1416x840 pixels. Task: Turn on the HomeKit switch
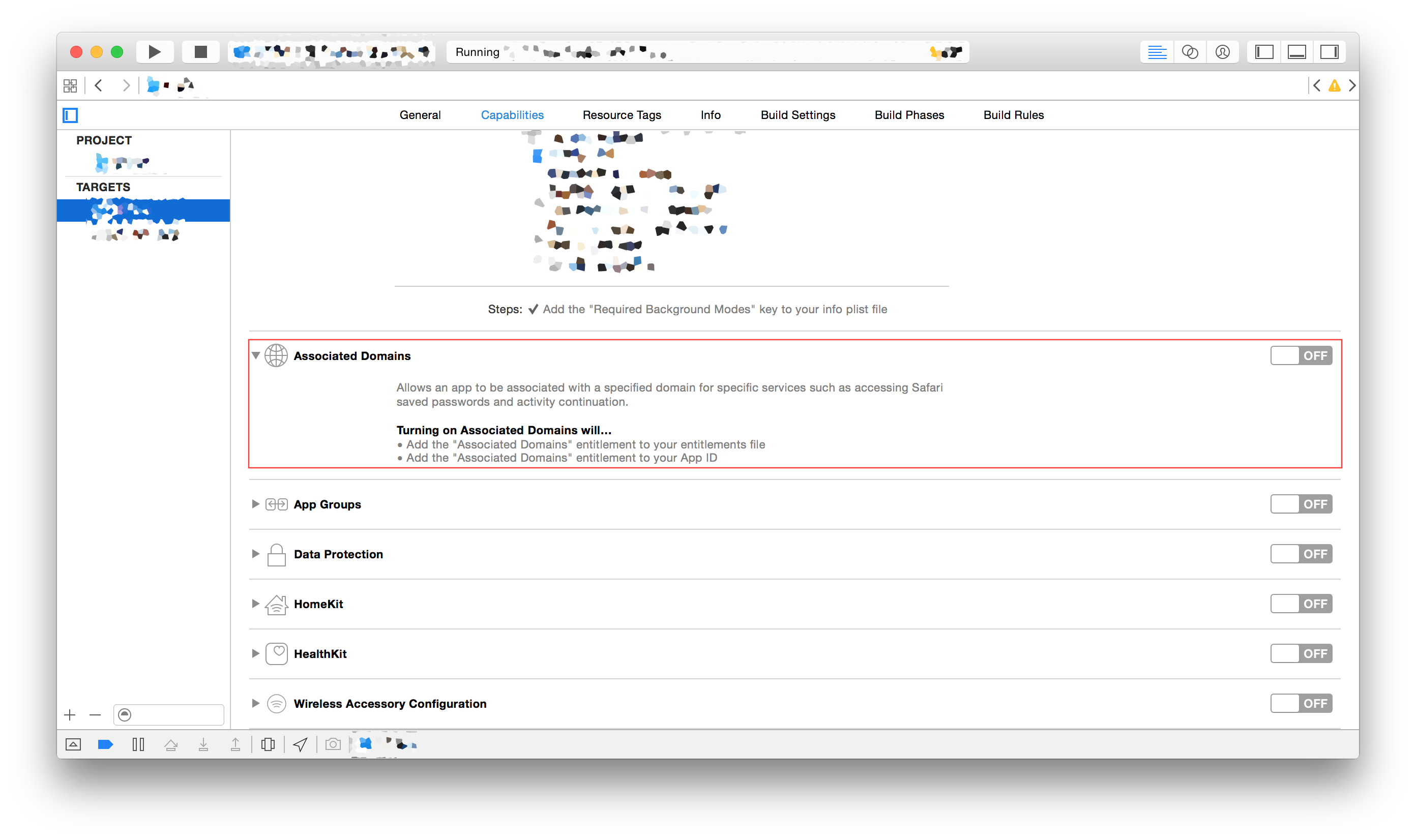point(1301,604)
